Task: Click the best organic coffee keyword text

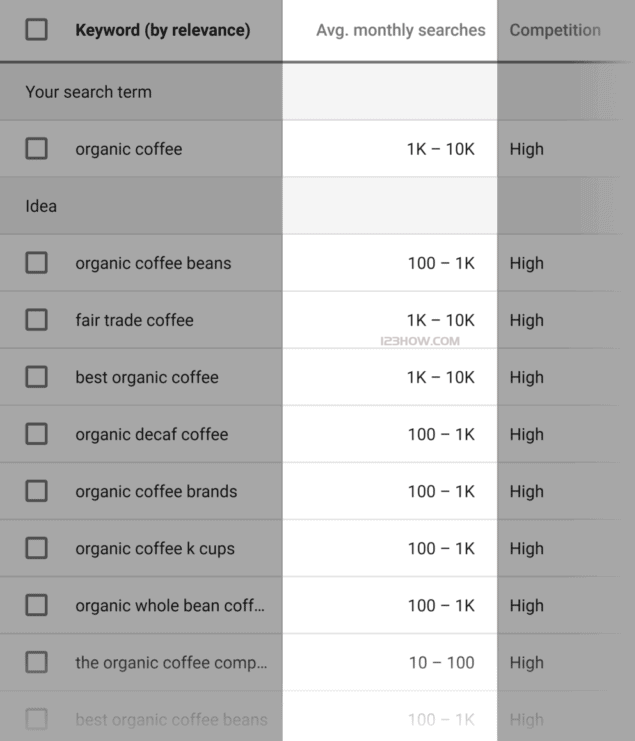Action: 146,377
